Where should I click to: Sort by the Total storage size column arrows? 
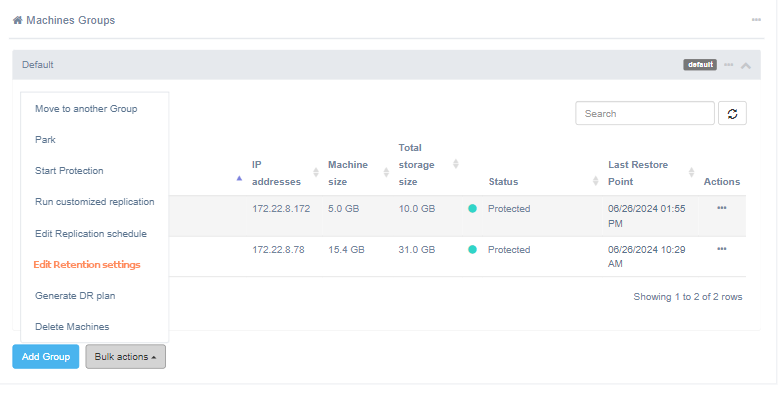[x=455, y=164]
